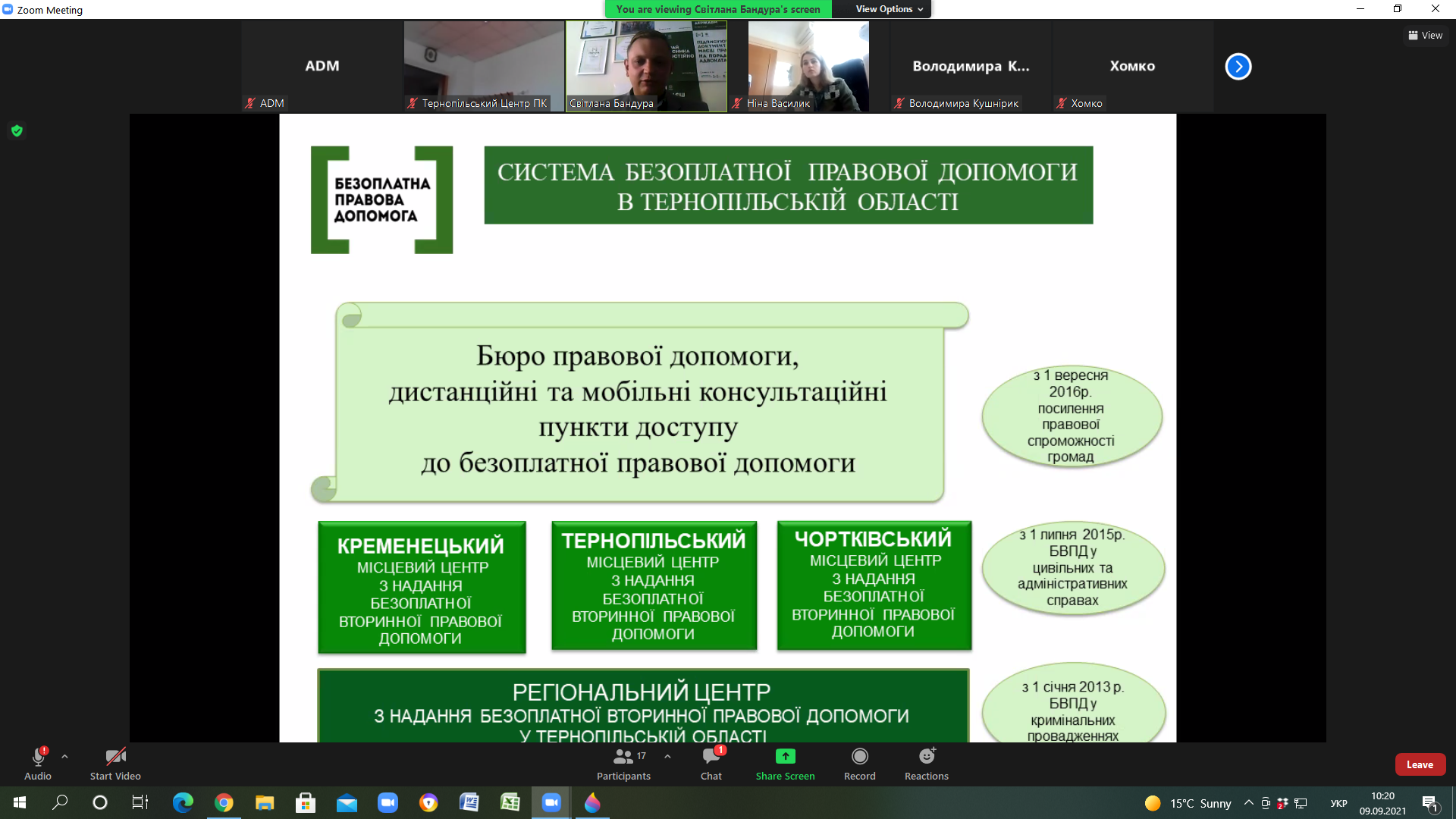Viewport: 1456px width, 819px height.
Task: Open the View Options dropdown
Action: (x=889, y=9)
